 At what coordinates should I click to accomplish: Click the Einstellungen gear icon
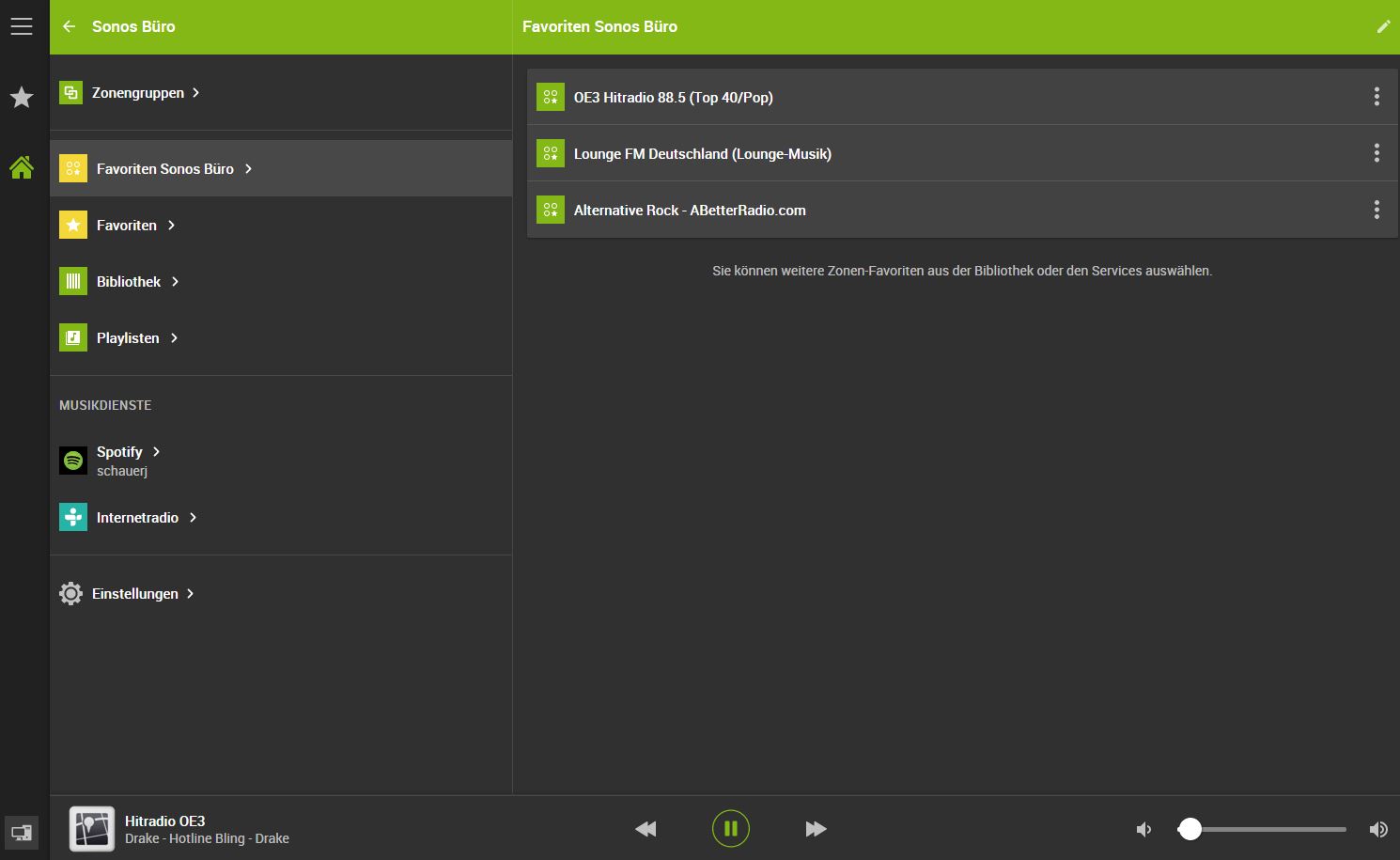coord(70,593)
